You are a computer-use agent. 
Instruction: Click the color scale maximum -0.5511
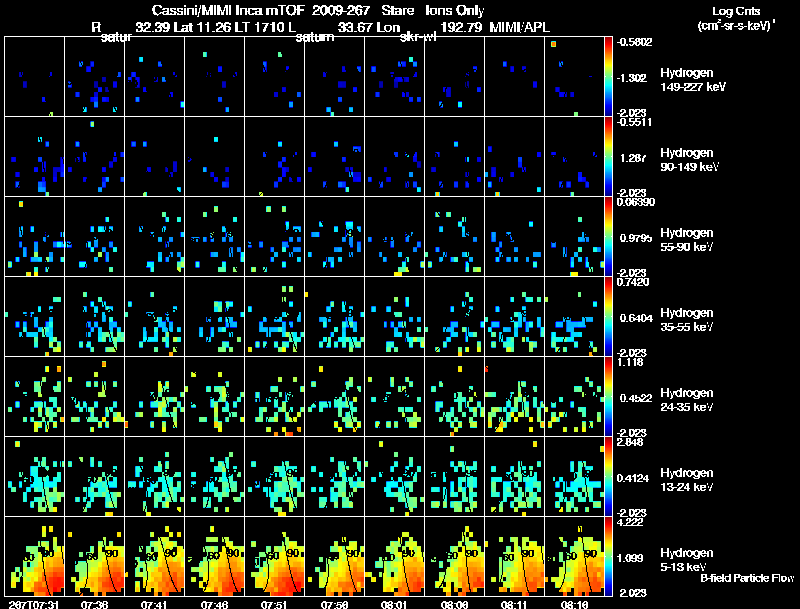pos(634,122)
